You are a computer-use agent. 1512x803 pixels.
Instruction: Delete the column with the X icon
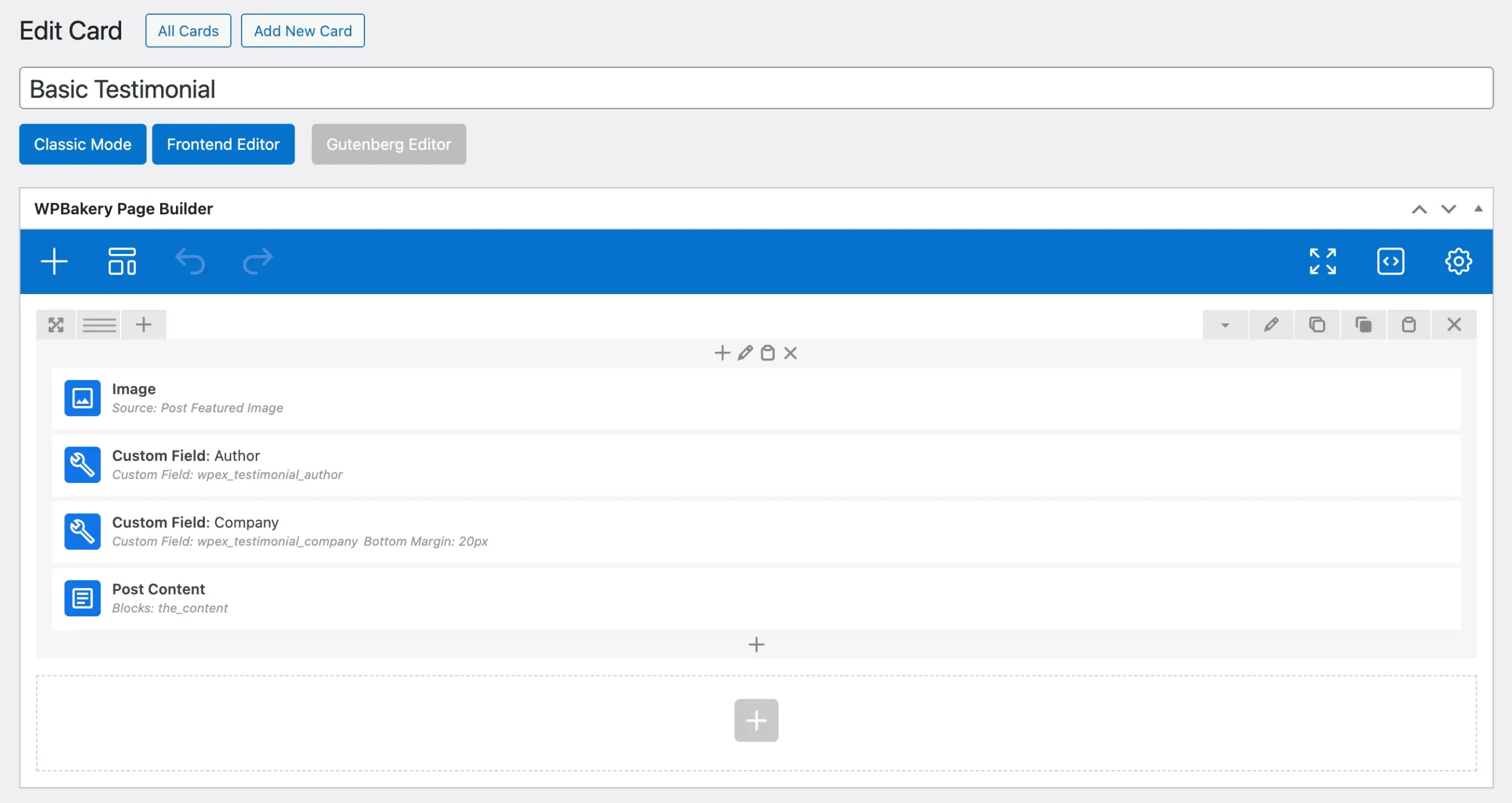click(790, 352)
